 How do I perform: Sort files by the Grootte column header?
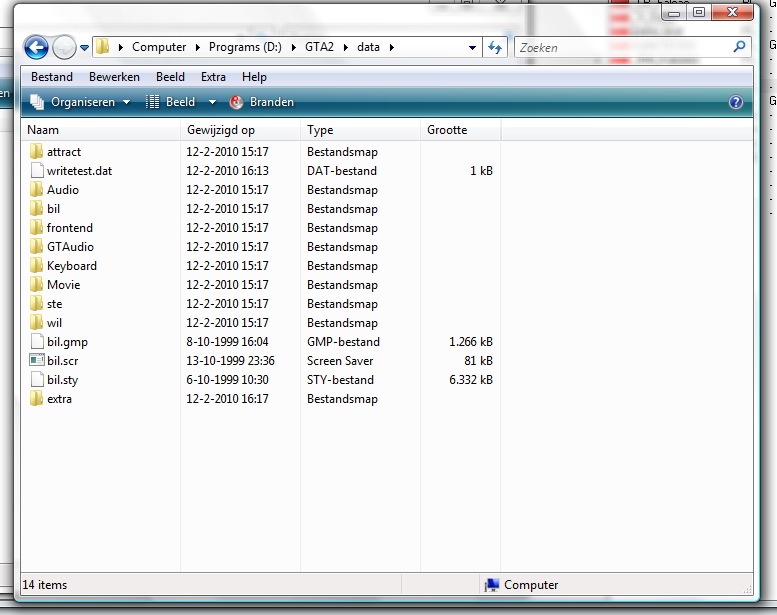[447, 130]
